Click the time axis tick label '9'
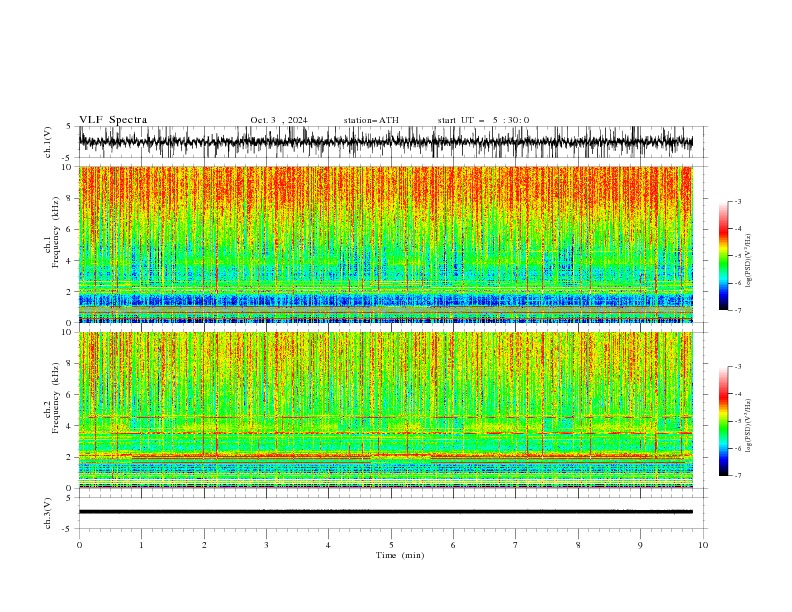 640,545
